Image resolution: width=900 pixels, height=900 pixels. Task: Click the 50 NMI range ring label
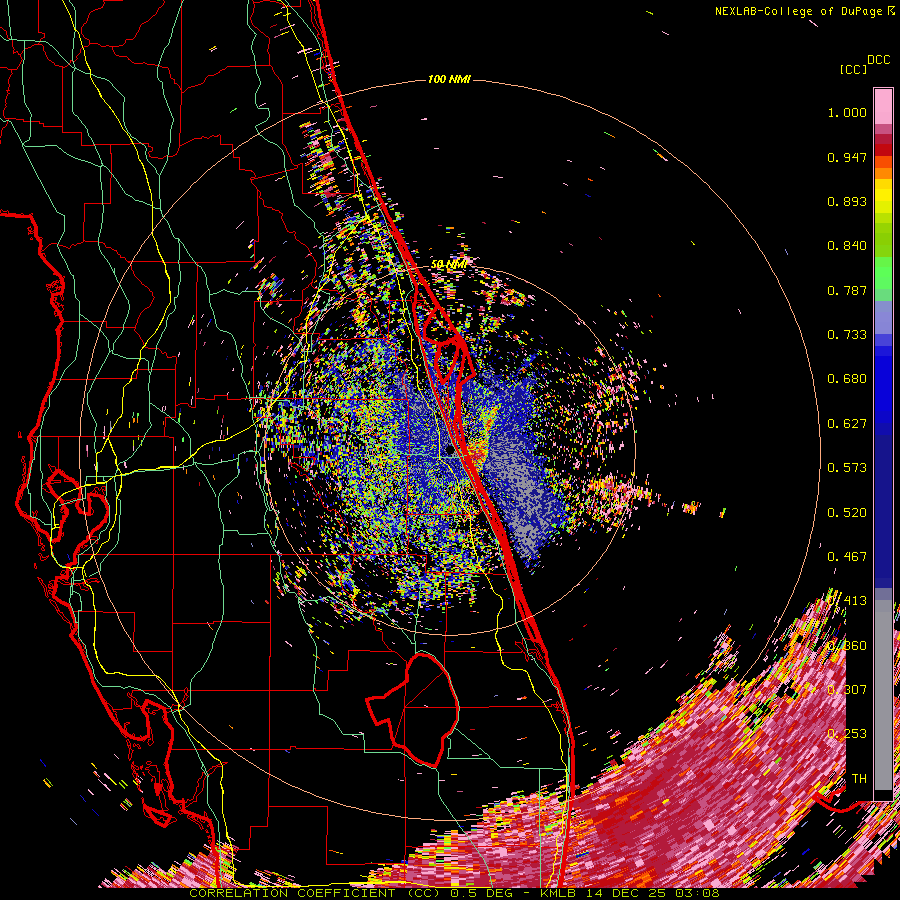tap(448, 264)
